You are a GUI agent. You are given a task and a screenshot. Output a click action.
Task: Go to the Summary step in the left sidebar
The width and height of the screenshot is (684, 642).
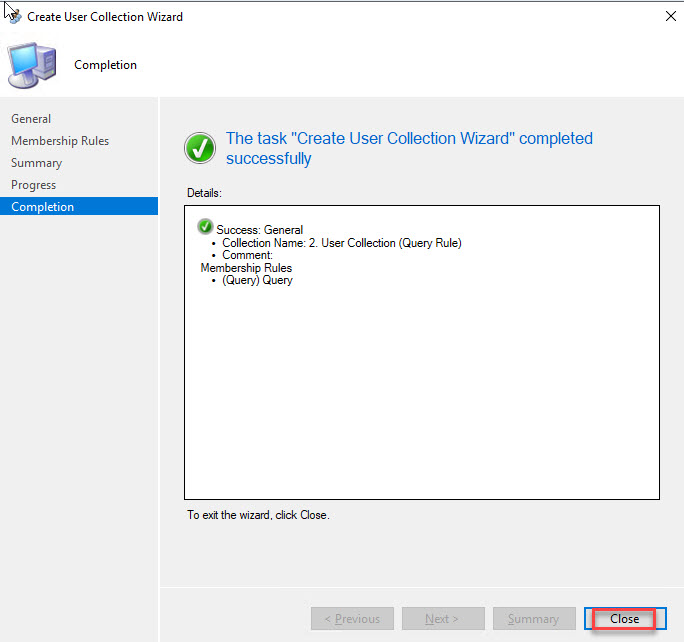coord(36,163)
